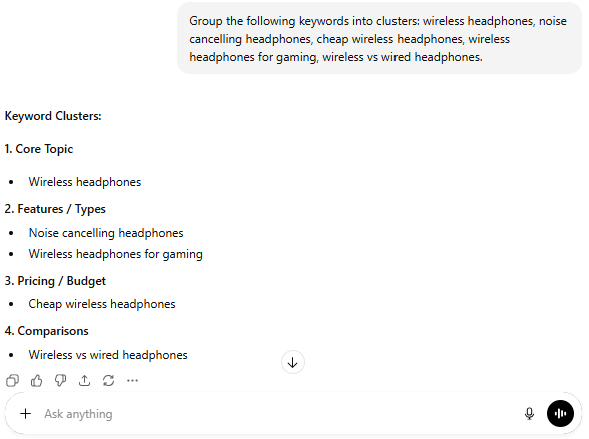The width and height of the screenshot is (589, 439).
Task: Start voice mode with waveform button
Action: pyautogui.click(x=560, y=413)
